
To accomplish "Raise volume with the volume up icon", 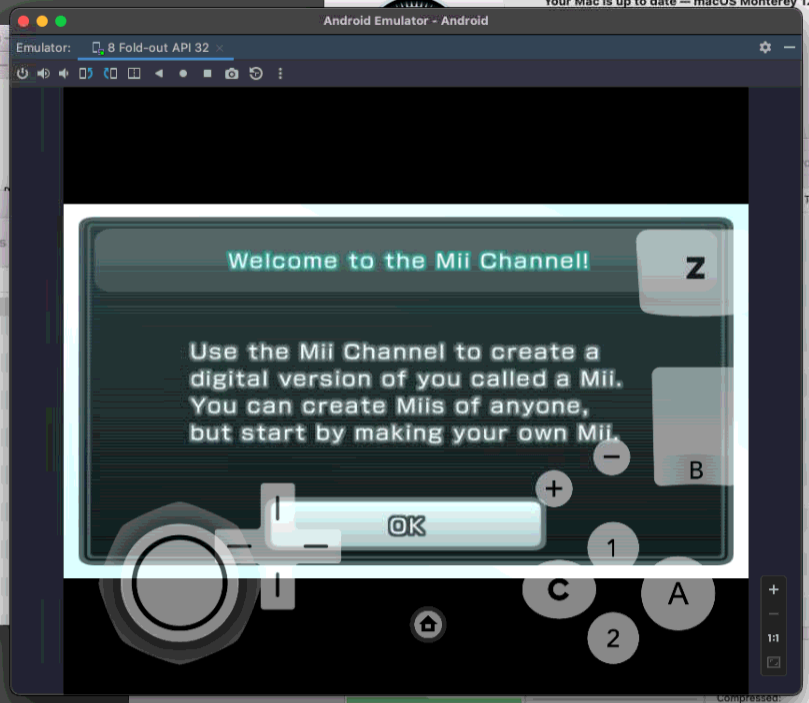I will point(43,73).
